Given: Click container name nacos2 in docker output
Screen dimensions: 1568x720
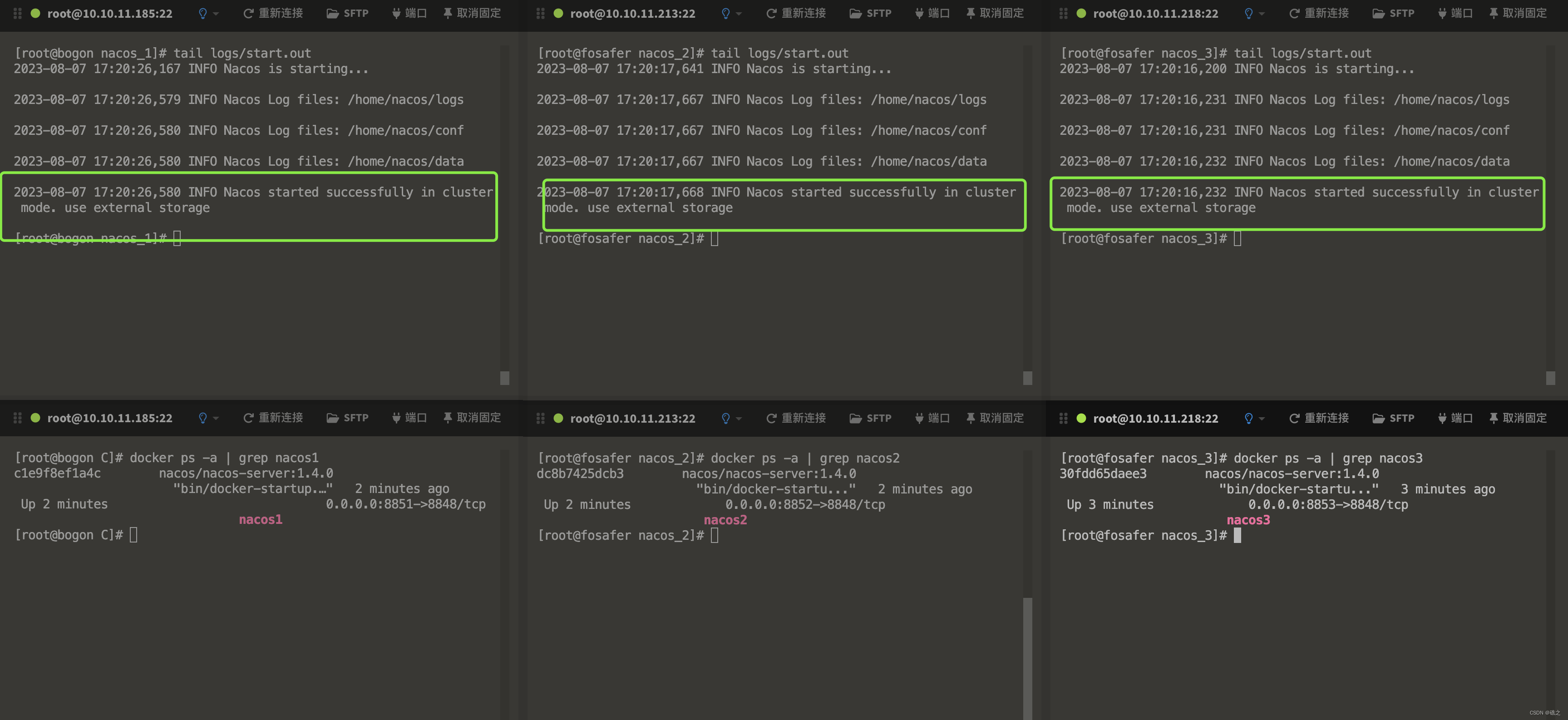Looking at the screenshot, I should pyautogui.click(x=725, y=520).
